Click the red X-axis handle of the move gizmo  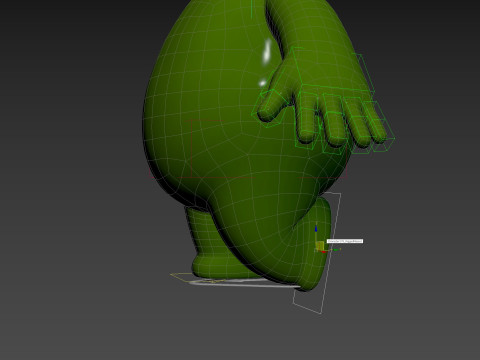(x=324, y=252)
